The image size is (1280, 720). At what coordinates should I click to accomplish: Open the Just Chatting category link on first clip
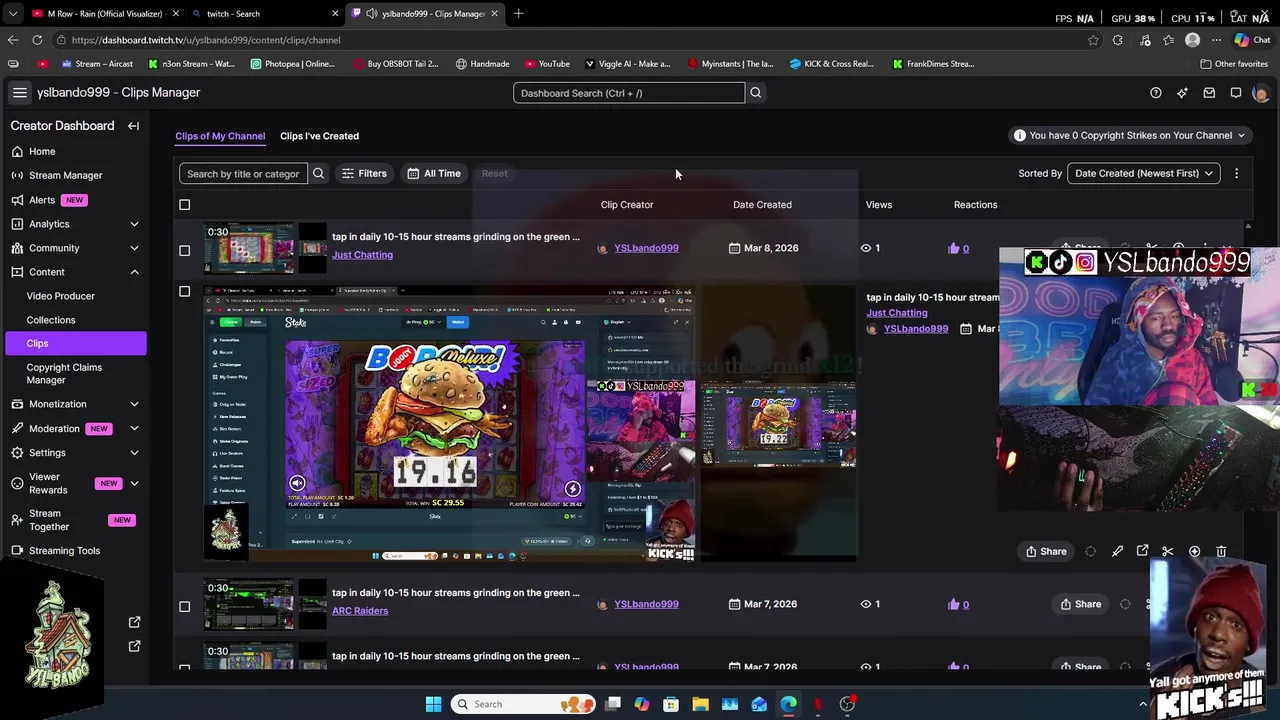coord(362,255)
